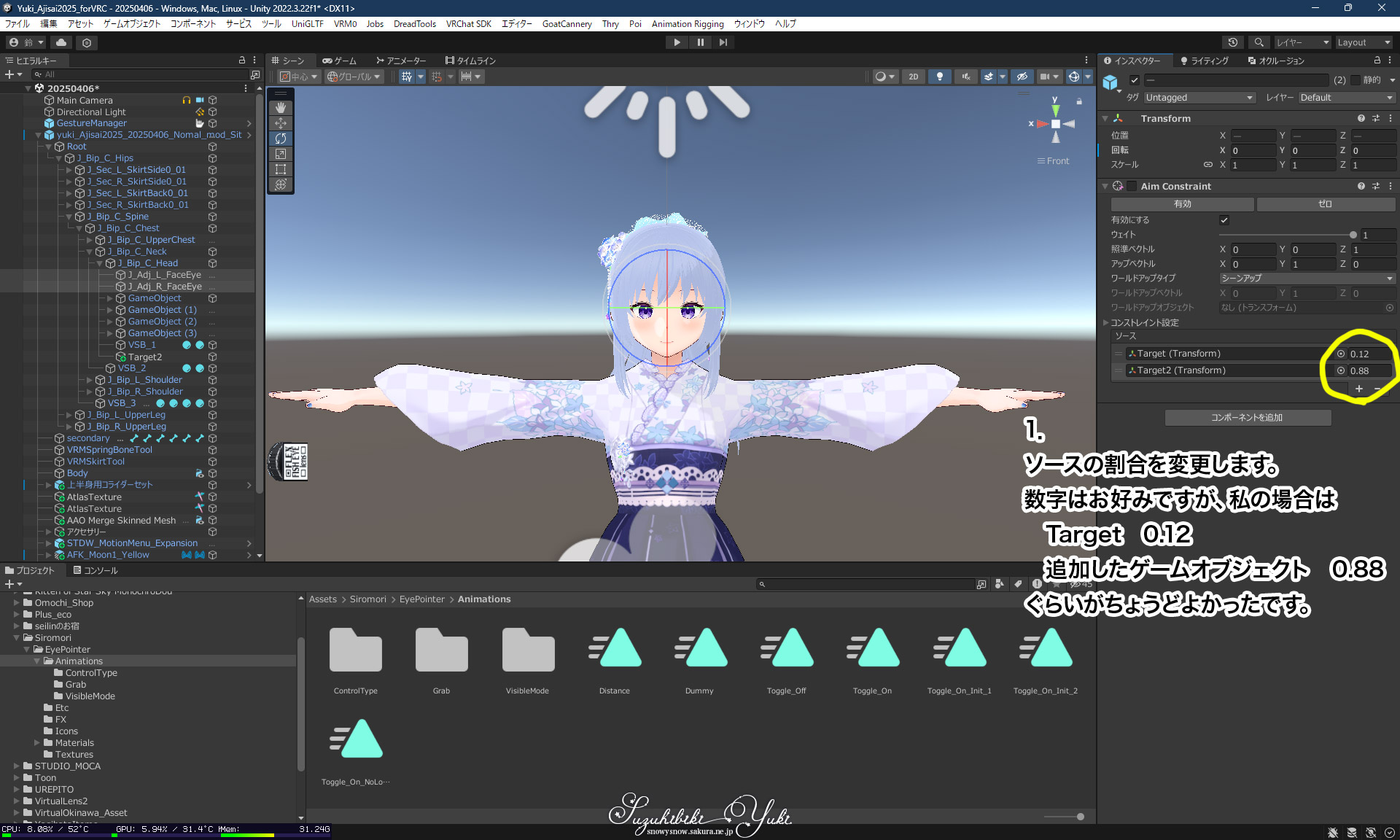Viewport: 1400px width, 840px height.
Task: Switch to the タイムライン (Timeline) tab
Action: pos(470,61)
